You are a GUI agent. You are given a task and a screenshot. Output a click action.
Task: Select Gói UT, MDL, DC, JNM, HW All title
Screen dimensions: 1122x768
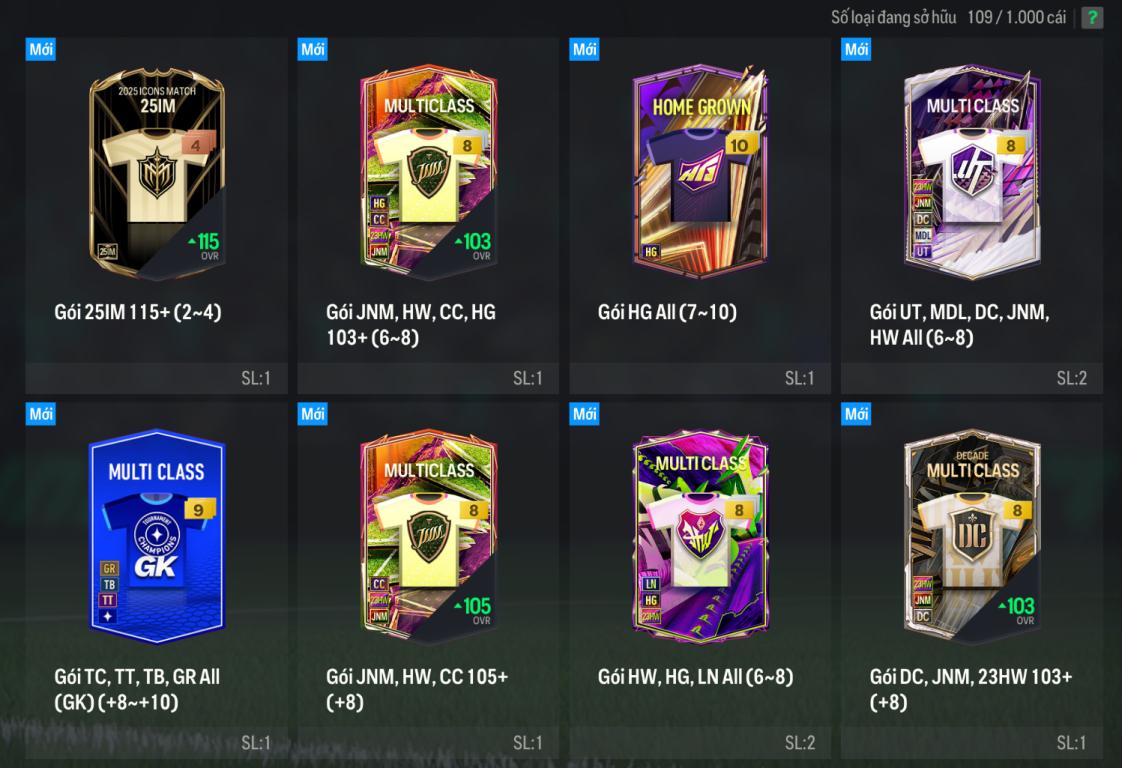click(x=959, y=324)
